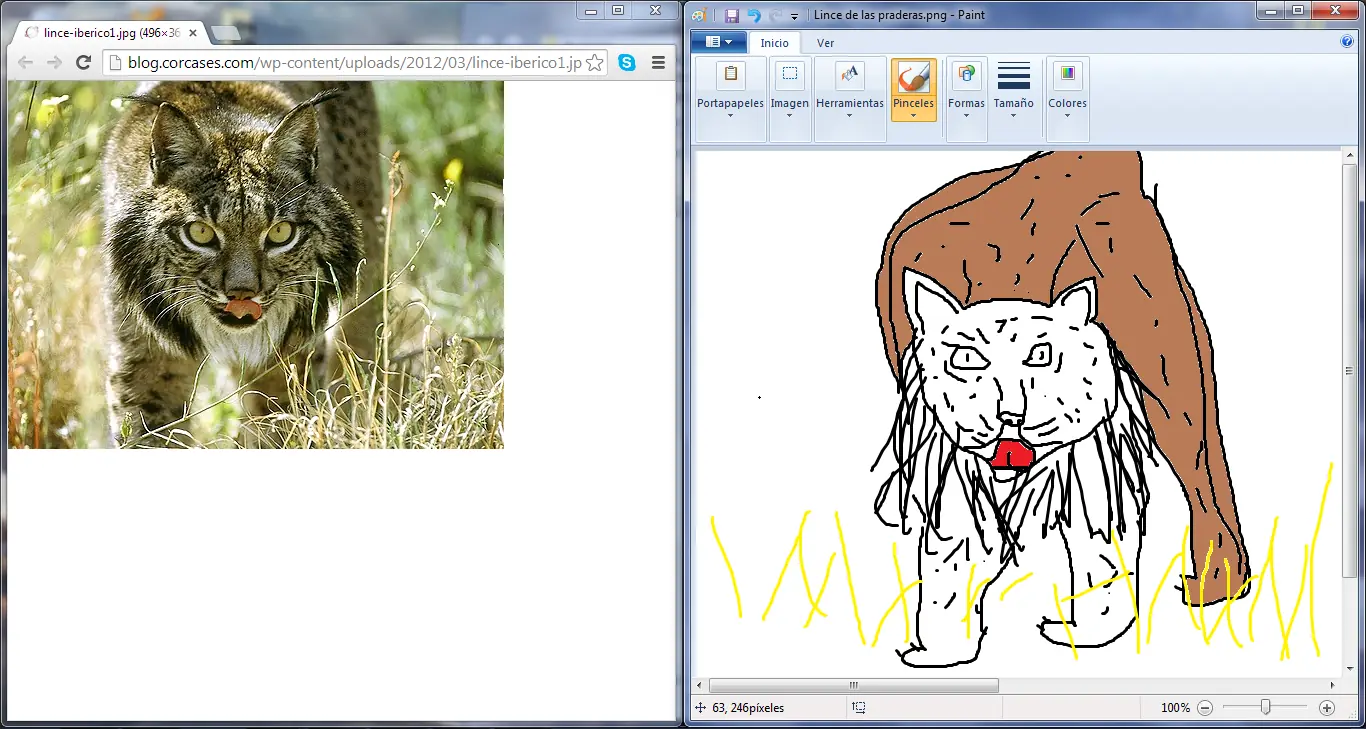
Task: Open Chrome's hamburger menu
Action: (658, 63)
